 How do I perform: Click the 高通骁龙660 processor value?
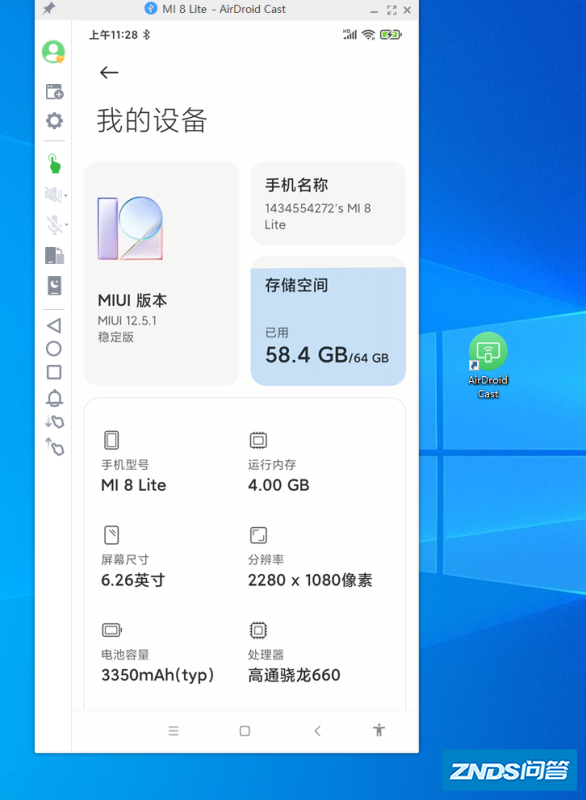[x=294, y=675]
